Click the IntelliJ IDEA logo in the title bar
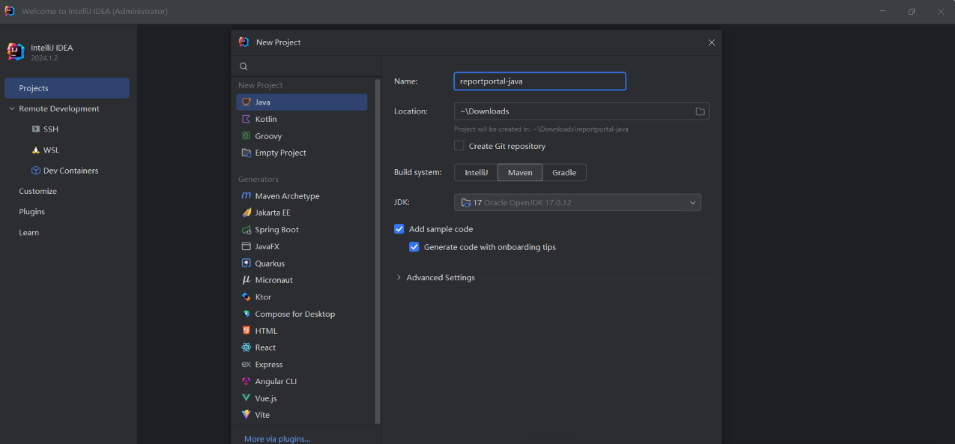Viewport: 955px width, 444px height. tap(10, 12)
